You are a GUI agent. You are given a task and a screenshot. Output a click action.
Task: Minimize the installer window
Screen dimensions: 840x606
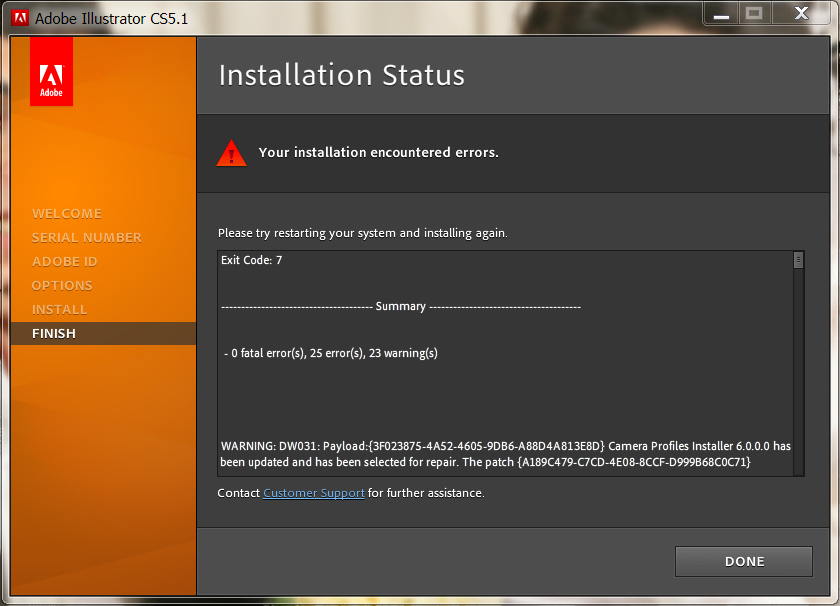[721, 13]
